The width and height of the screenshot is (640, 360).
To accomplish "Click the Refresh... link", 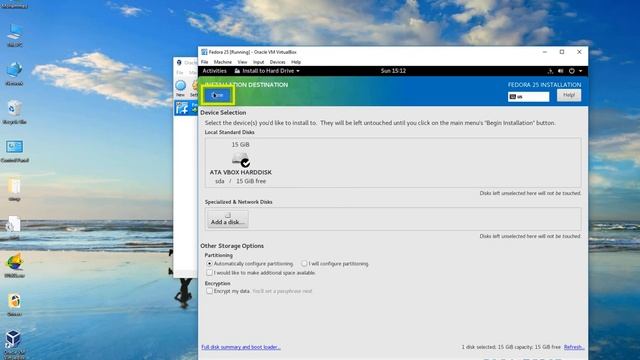I will tap(574, 347).
